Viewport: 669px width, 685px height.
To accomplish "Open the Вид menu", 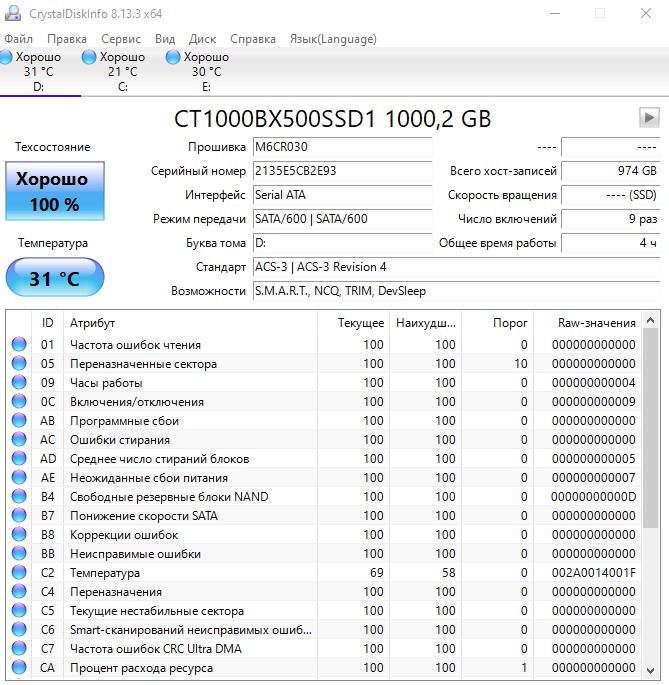I will pyautogui.click(x=165, y=39).
